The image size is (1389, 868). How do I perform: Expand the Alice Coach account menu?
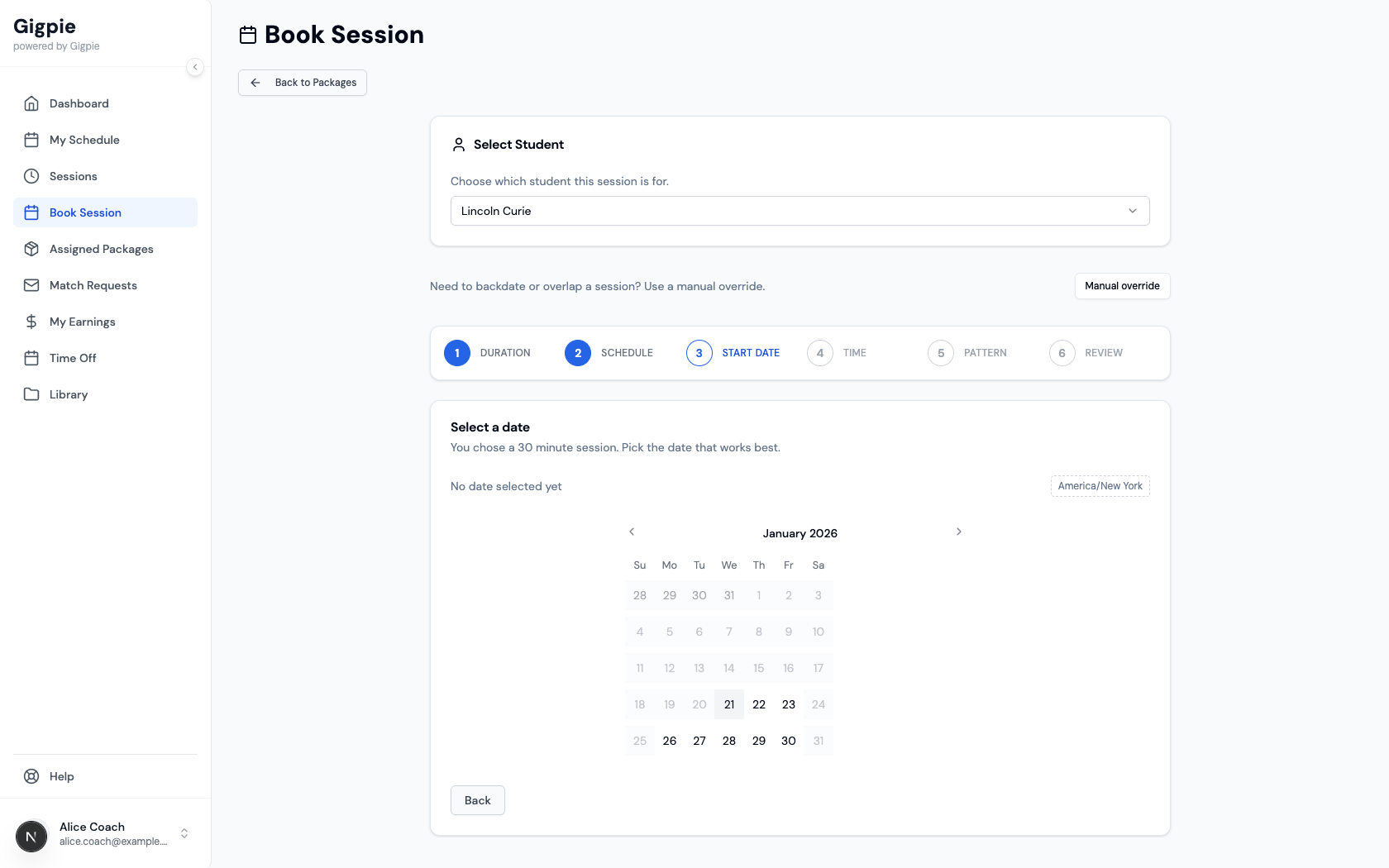pos(184,833)
